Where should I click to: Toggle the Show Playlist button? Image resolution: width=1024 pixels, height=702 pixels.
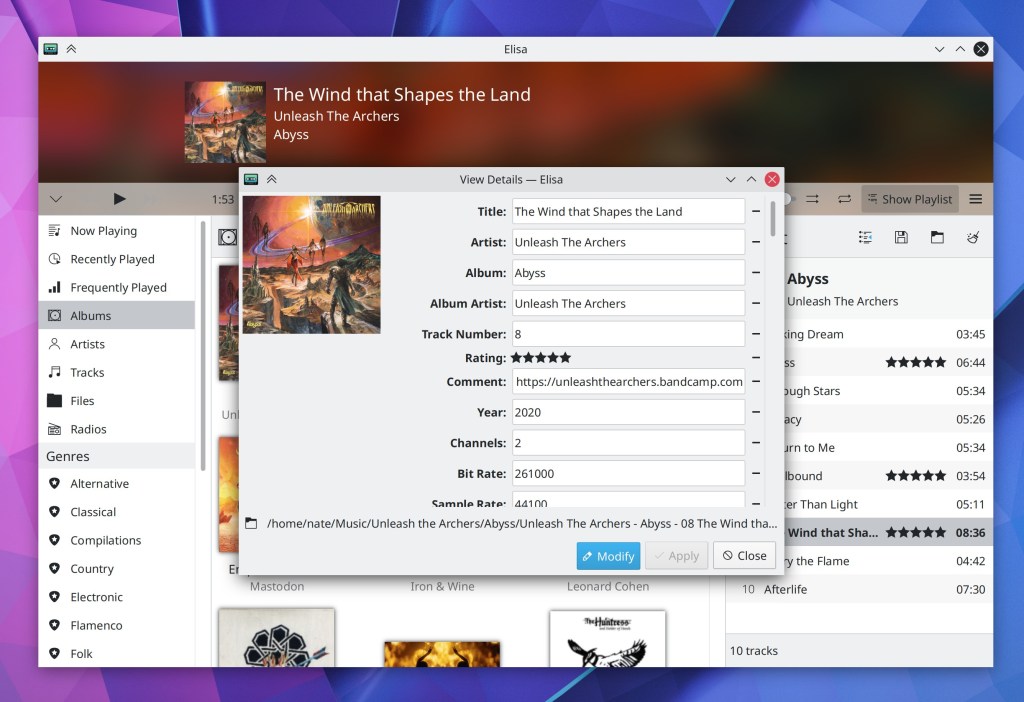(x=909, y=199)
